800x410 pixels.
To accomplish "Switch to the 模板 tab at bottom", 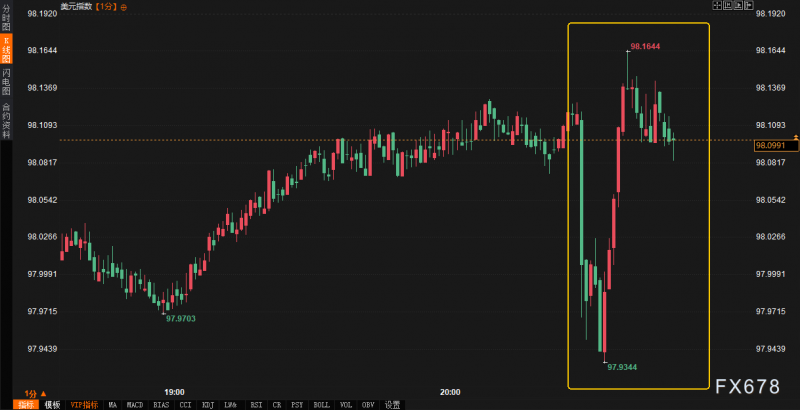I will tap(52, 405).
